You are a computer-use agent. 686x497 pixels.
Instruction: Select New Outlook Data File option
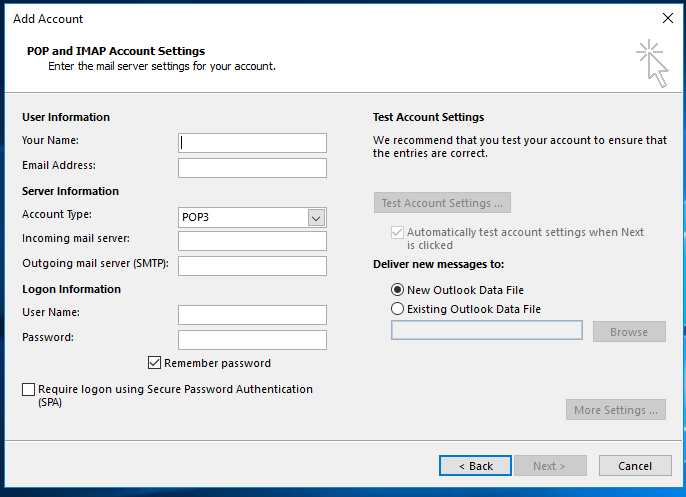click(397, 290)
